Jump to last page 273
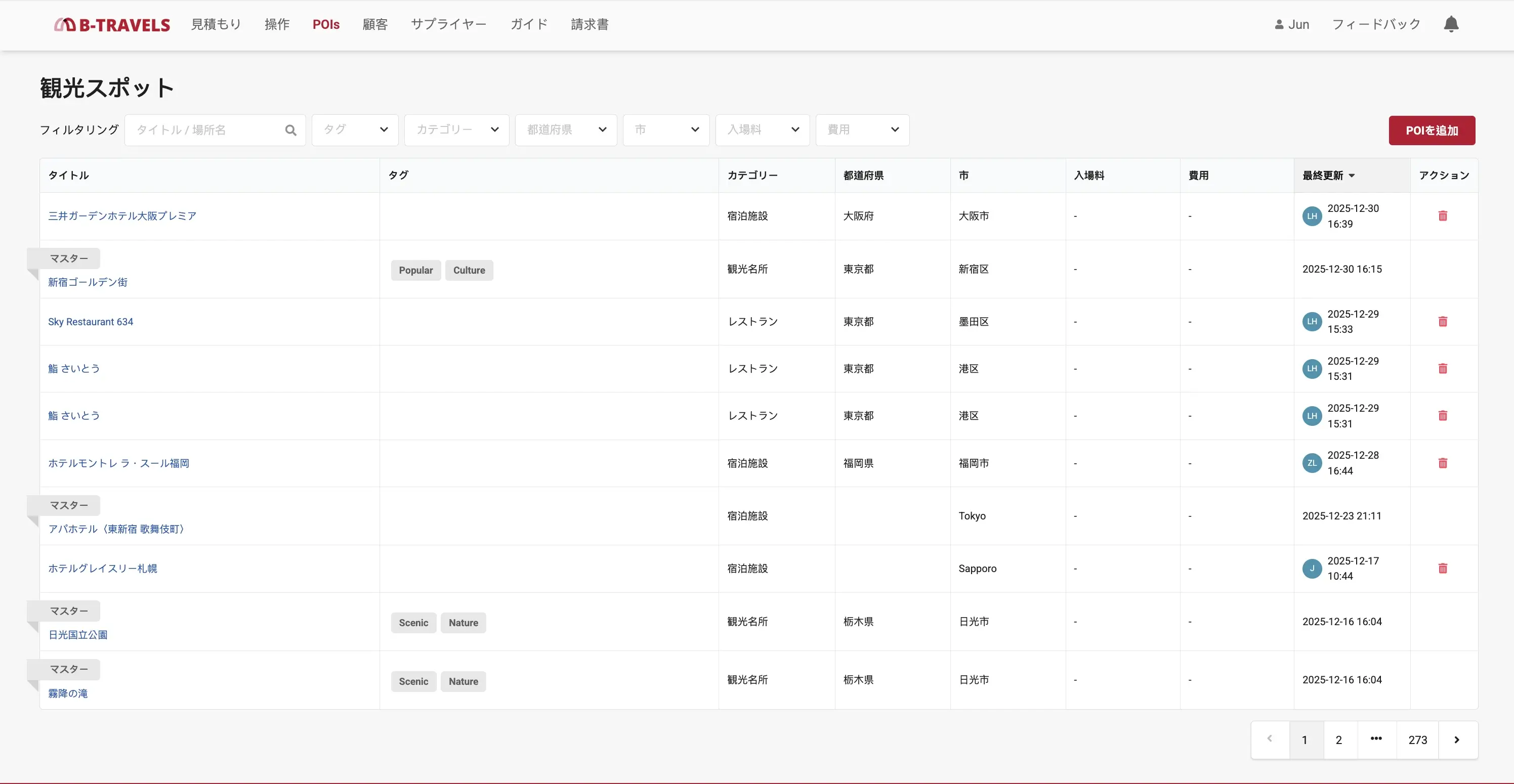The width and height of the screenshot is (1514, 784). click(x=1418, y=740)
